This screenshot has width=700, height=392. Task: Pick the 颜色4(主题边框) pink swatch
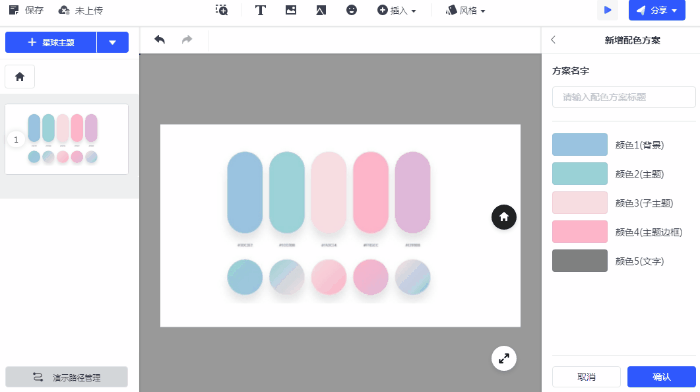coord(579,232)
